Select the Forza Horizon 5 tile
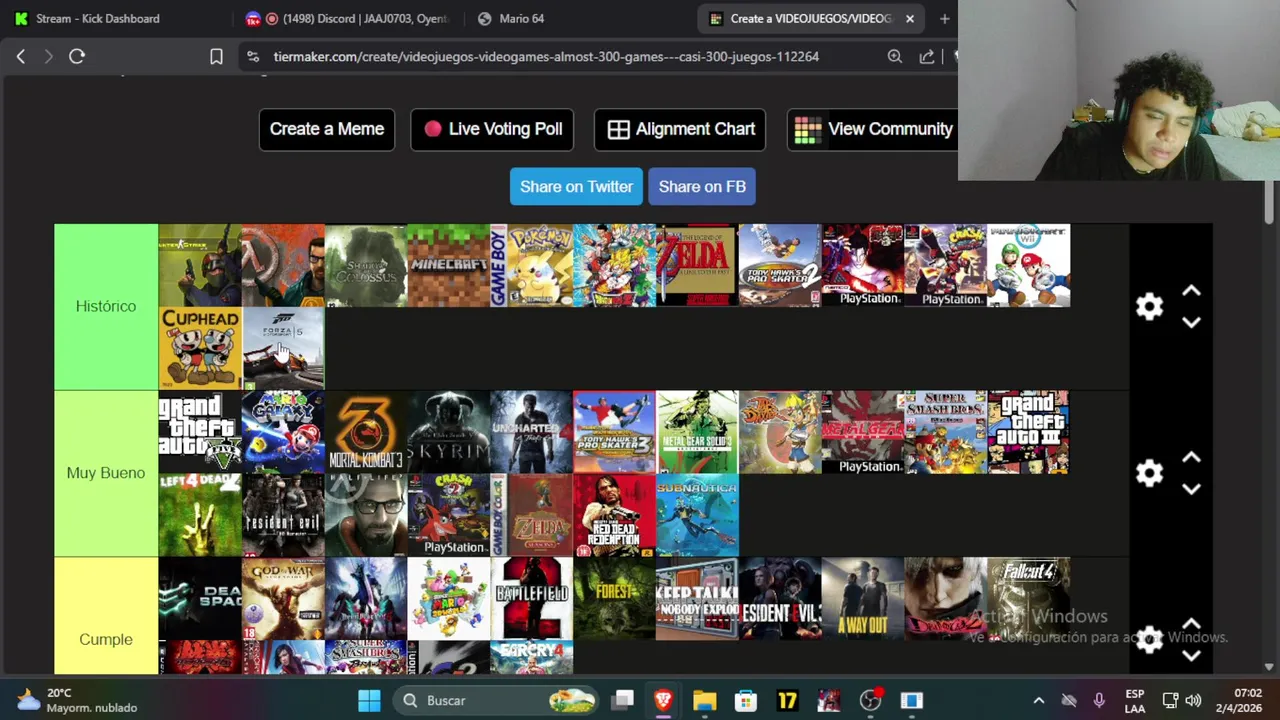 [x=283, y=348]
